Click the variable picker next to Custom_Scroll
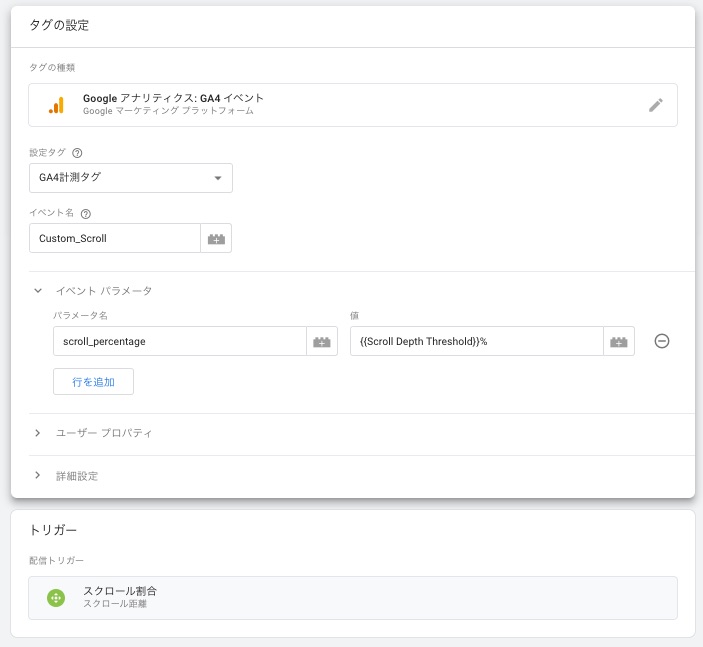The width and height of the screenshot is (703, 647). [x=216, y=239]
